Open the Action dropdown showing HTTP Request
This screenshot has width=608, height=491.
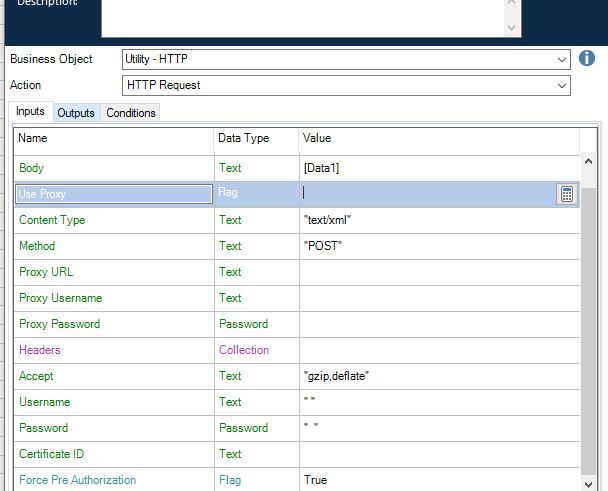pyautogui.click(x=561, y=86)
